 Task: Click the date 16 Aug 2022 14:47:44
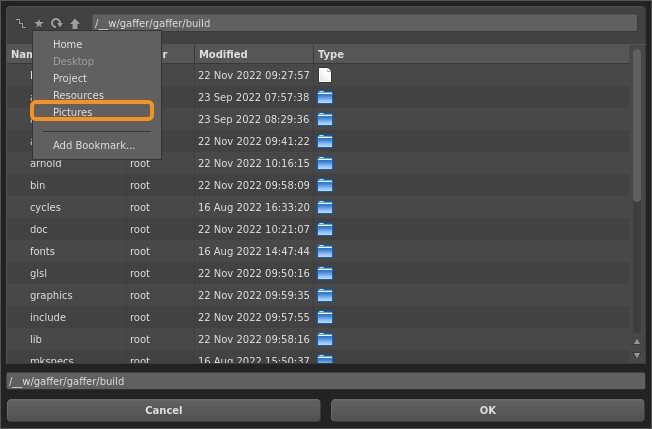tap(254, 251)
